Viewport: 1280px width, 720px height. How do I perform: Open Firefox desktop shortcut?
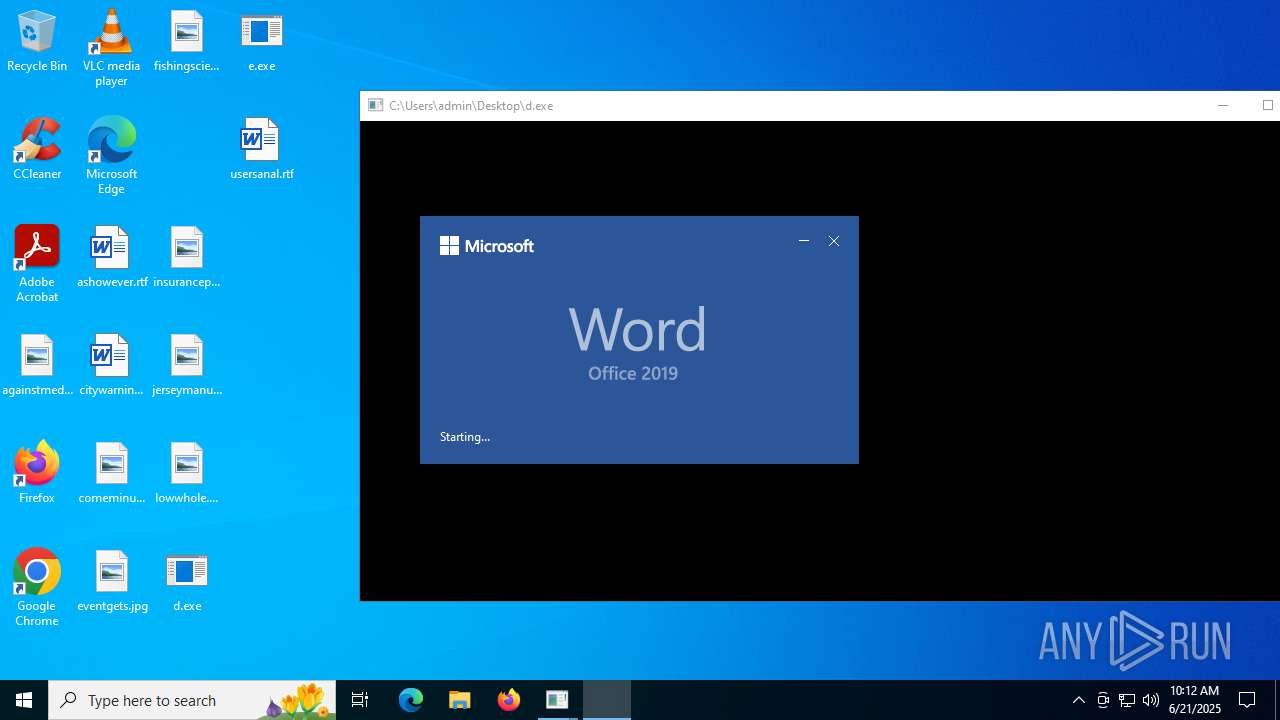pyautogui.click(x=37, y=474)
